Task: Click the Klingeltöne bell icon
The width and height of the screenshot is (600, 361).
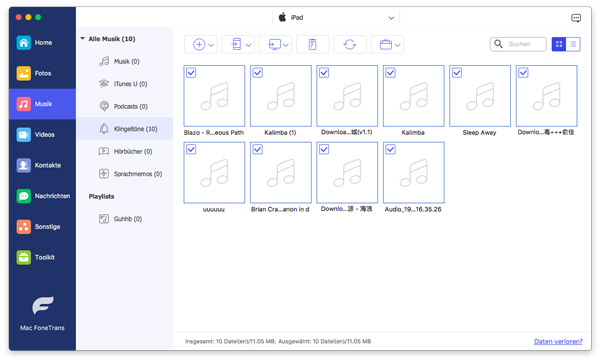Action: [x=104, y=129]
